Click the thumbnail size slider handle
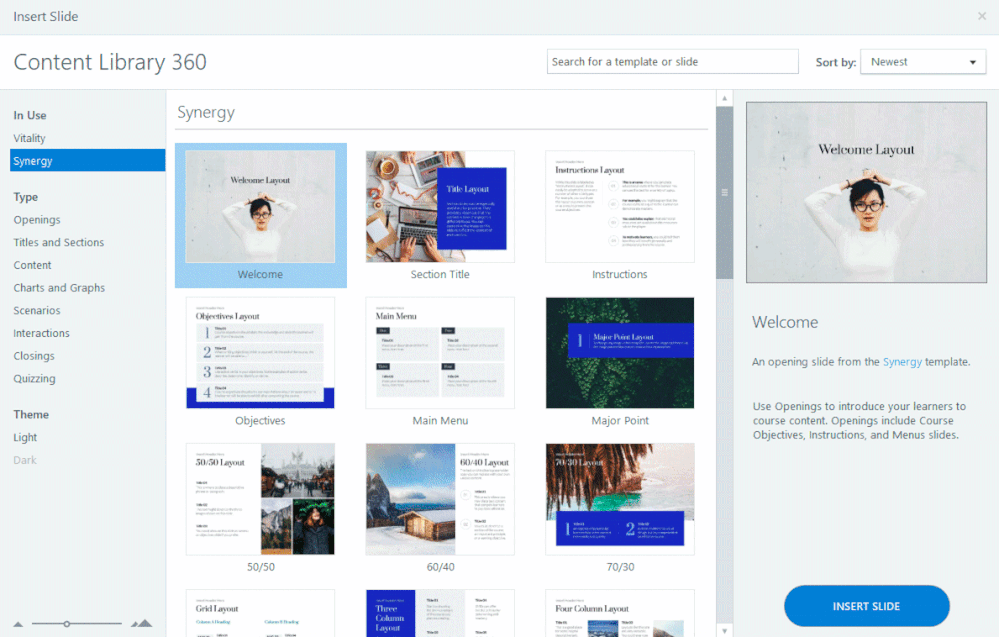The height and width of the screenshot is (637, 999). point(66,624)
